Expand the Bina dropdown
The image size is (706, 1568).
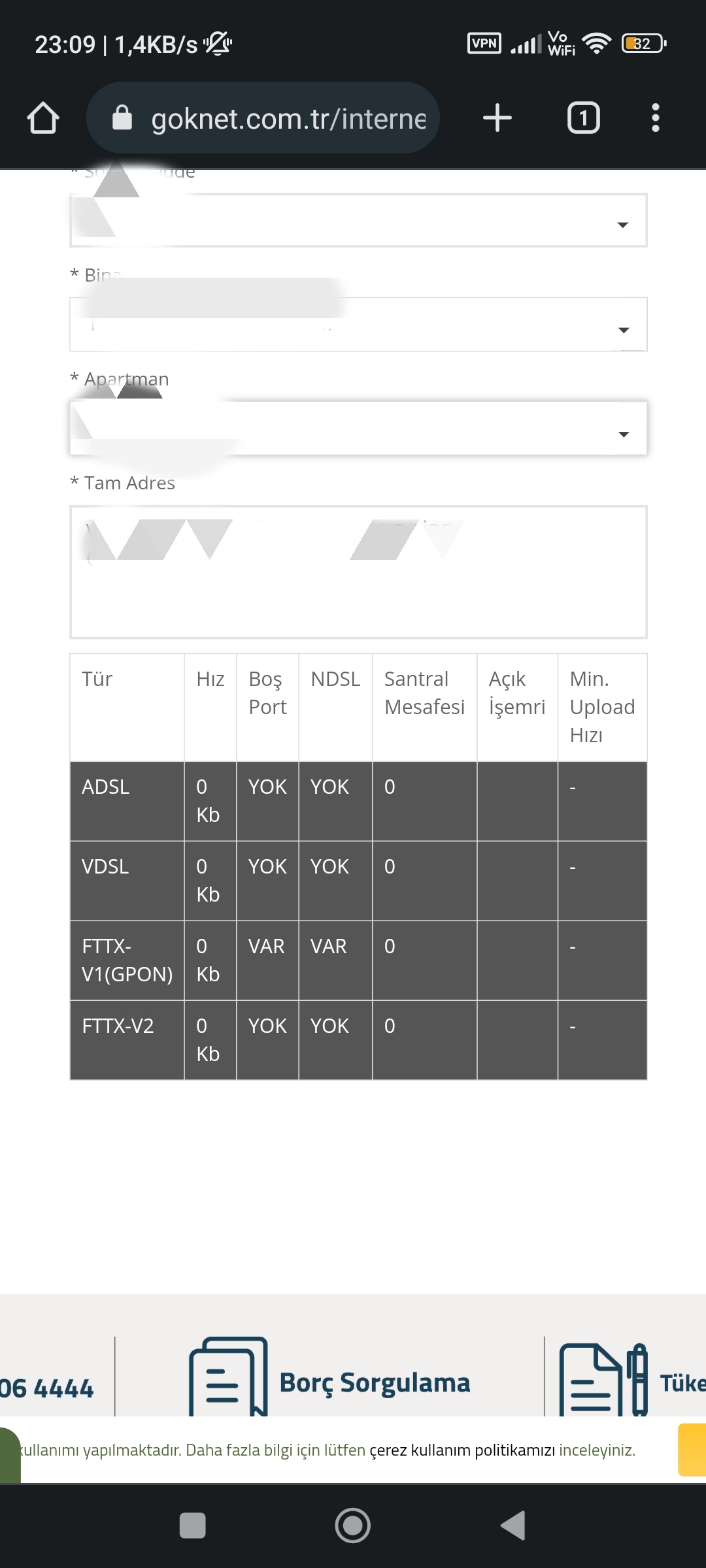(359, 325)
